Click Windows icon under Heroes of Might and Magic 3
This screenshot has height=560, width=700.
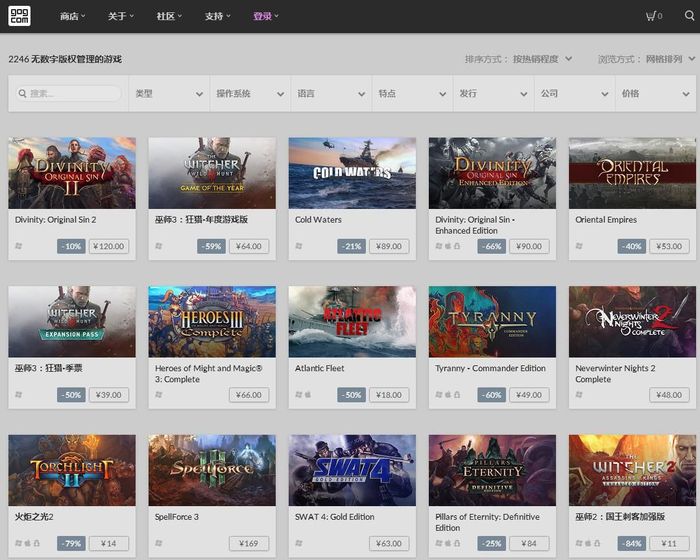pyautogui.click(x=159, y=395)
